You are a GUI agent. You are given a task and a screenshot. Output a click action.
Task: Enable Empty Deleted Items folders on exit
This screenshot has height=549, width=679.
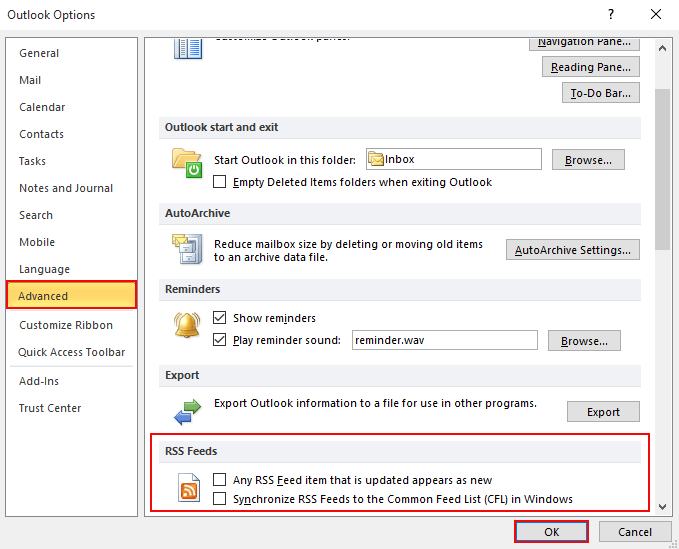(220, 181)
